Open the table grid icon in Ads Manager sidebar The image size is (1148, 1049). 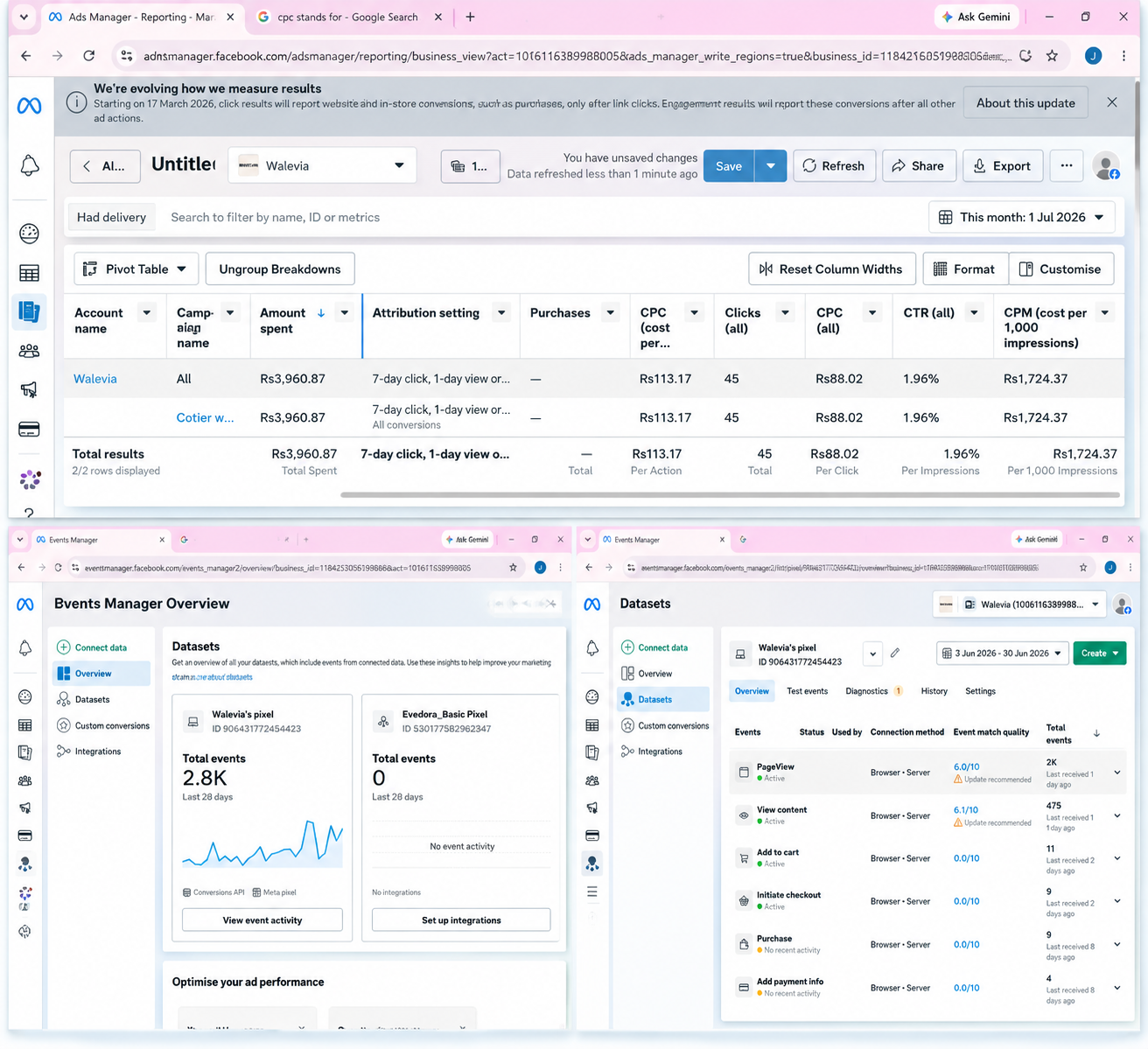click(x=29, y=273)
